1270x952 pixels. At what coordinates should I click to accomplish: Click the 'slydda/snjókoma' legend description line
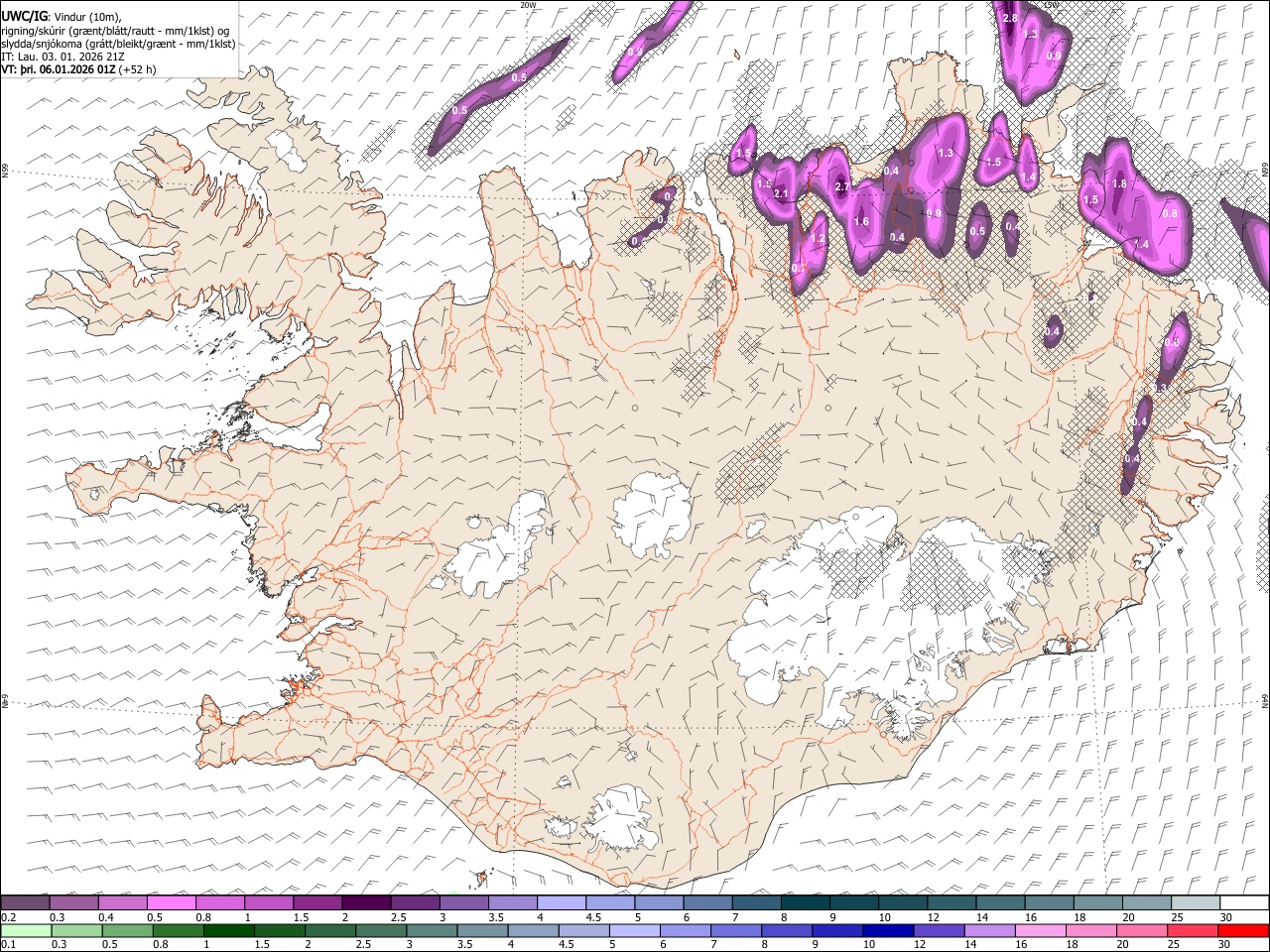click(x=118, y=44)
